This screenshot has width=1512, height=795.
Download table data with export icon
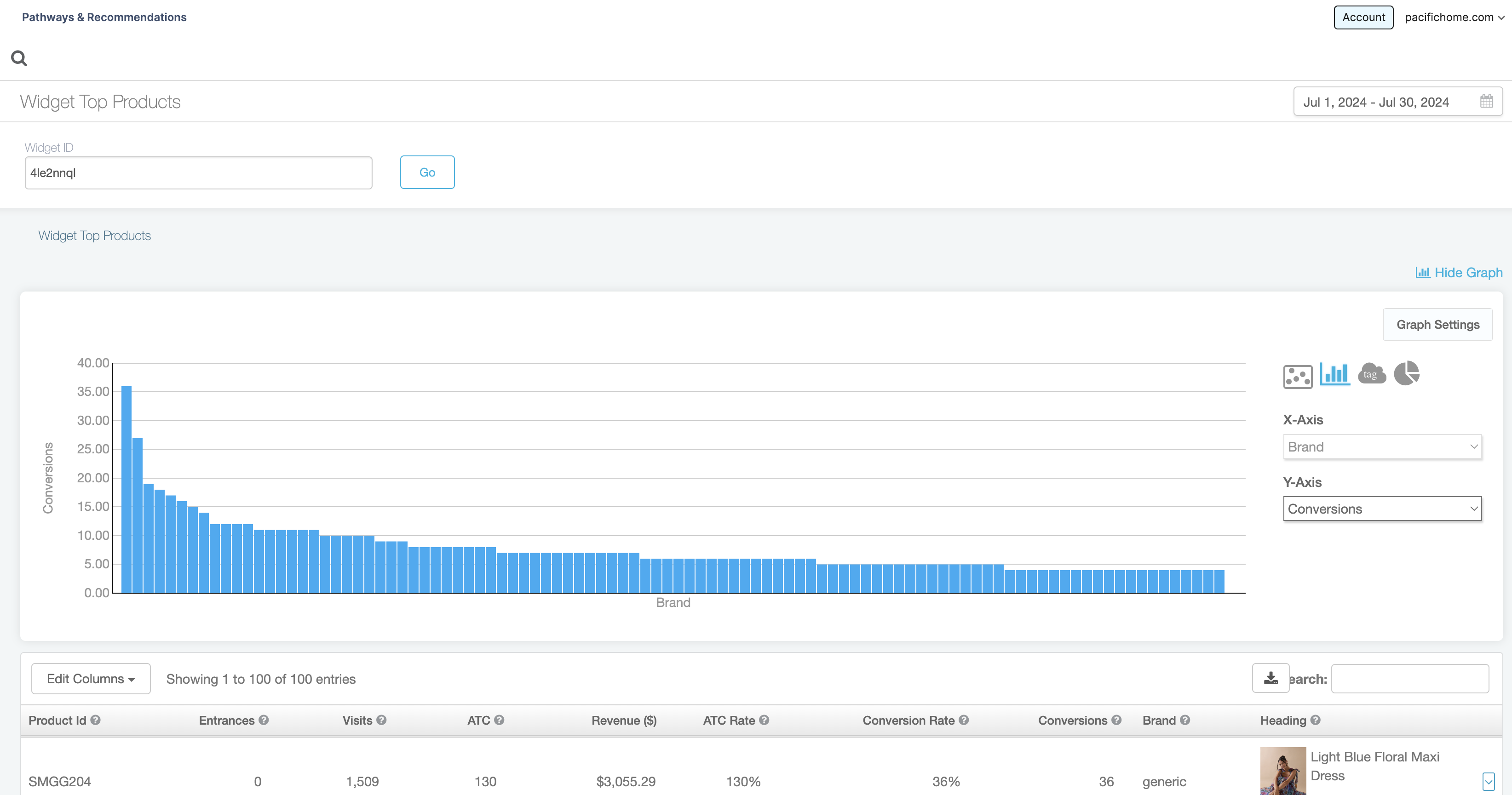pyautogui.click(x=1271, y=678)
